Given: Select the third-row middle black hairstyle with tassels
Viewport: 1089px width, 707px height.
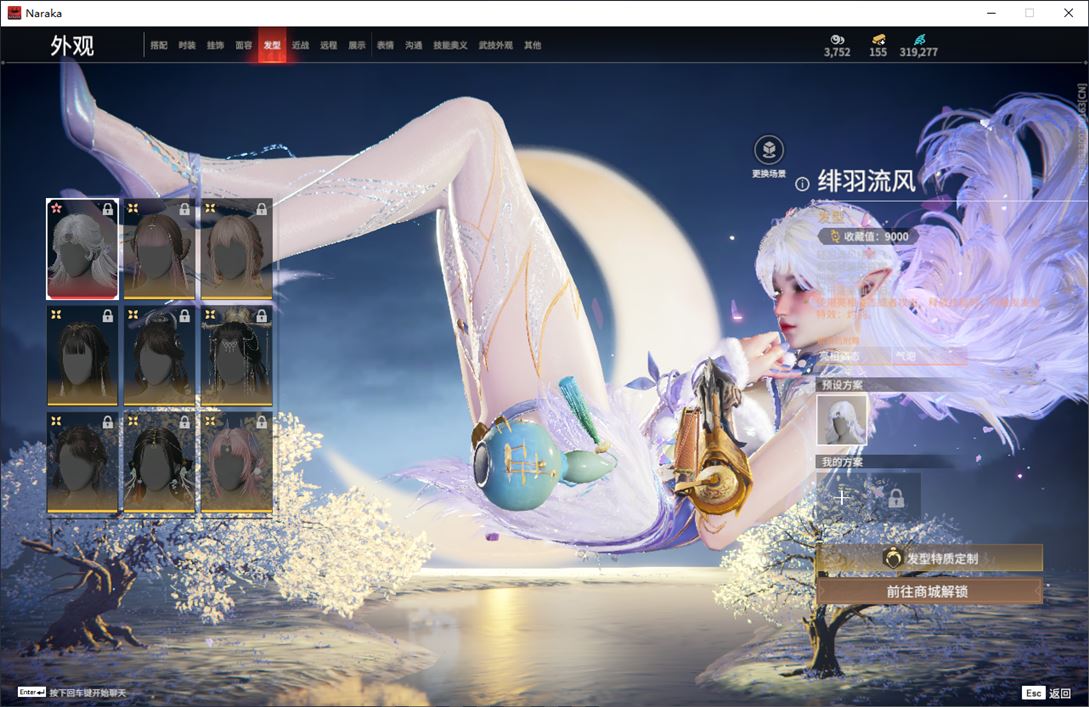Looking at the screenshot, I should coord(159,463).
